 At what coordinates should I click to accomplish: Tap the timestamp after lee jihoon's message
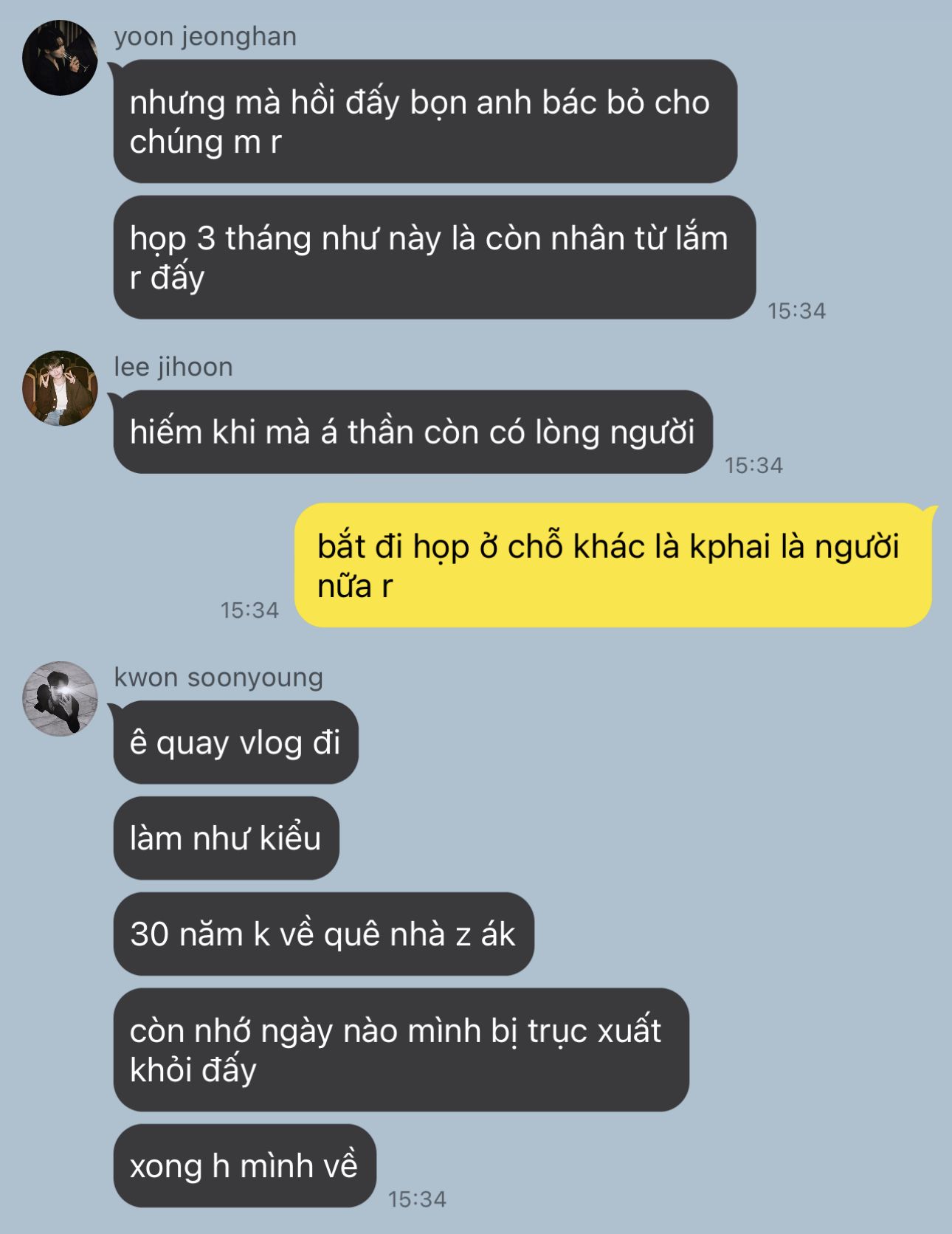point(753,466)
